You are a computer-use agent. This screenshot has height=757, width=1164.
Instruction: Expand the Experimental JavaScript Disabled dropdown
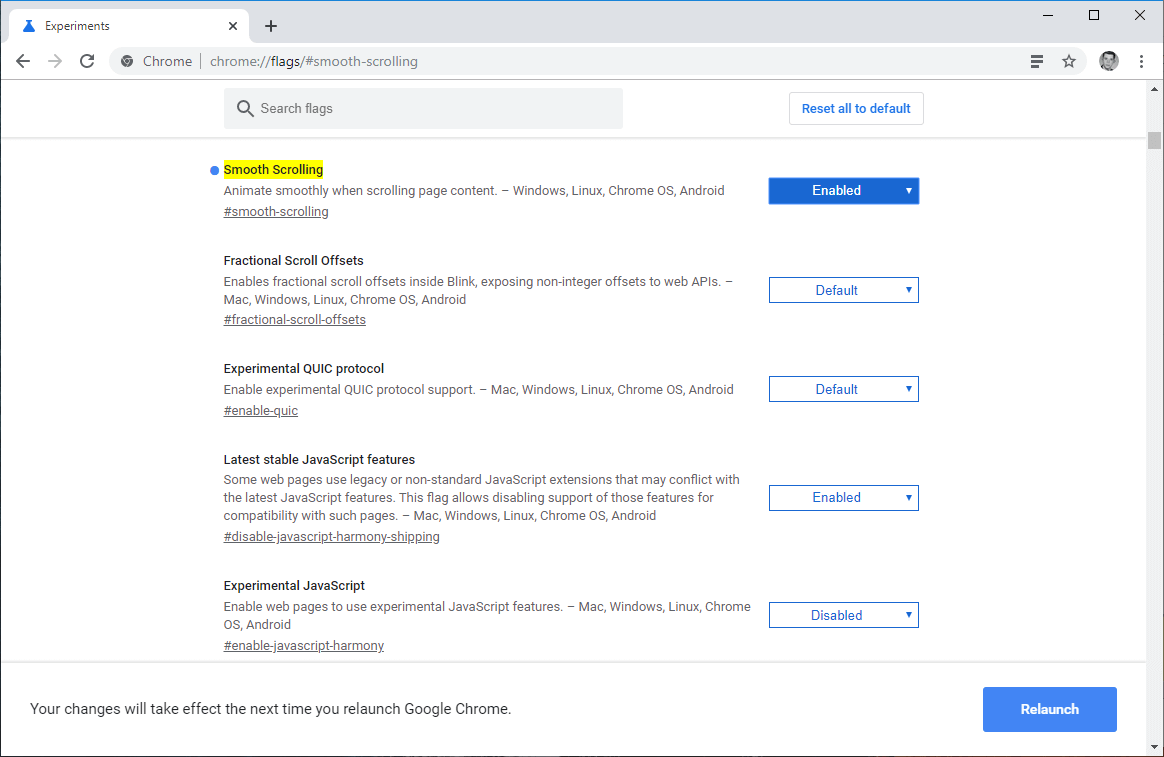(843, 615)
